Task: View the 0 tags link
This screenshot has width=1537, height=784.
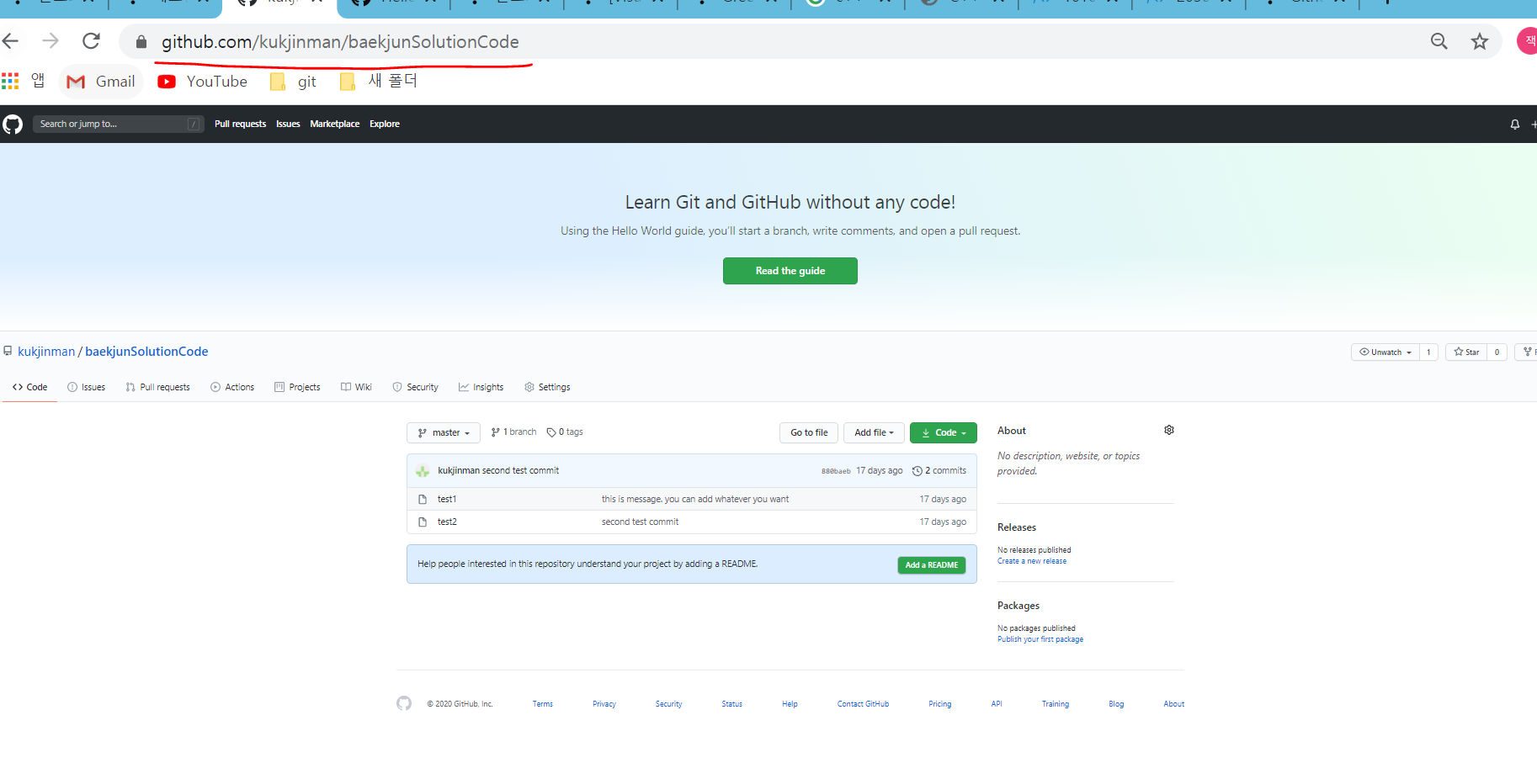Action: point(565,432)
